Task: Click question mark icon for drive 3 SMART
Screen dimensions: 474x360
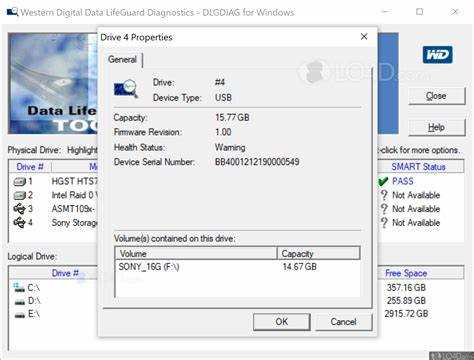Action: [x=384, y=209]
